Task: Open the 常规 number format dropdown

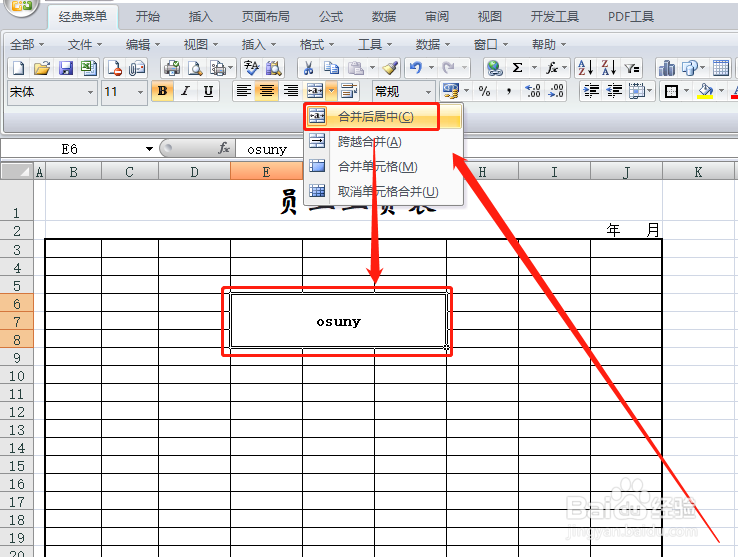Action: tap(428, 92)
